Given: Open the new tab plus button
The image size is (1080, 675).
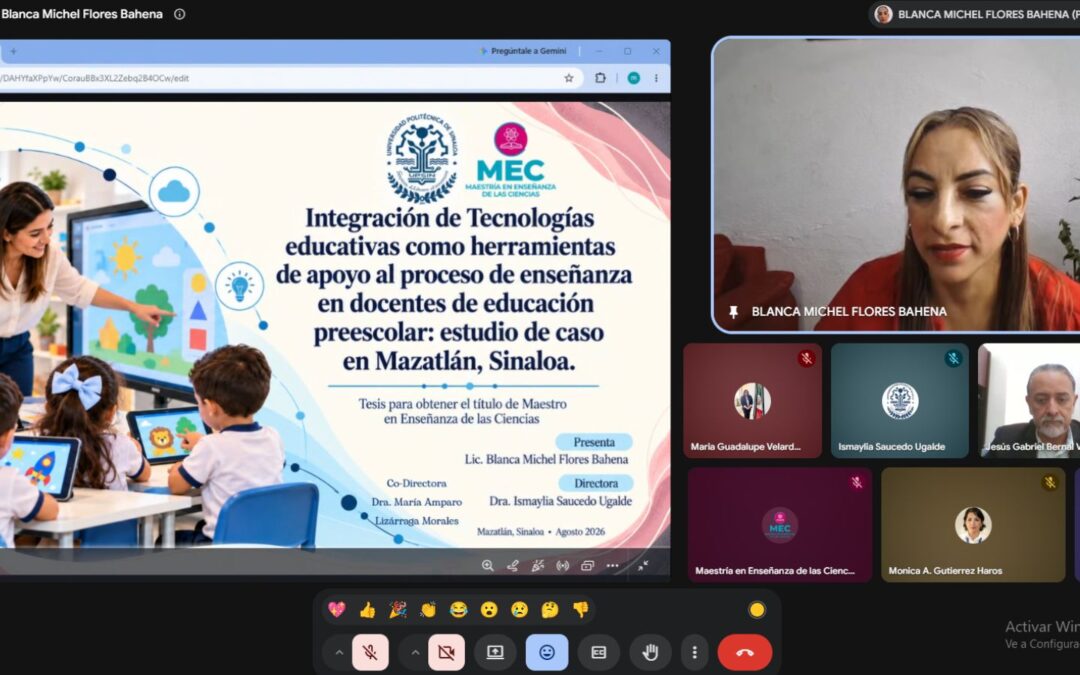Looking at the screenshot, I should point(13,52).
